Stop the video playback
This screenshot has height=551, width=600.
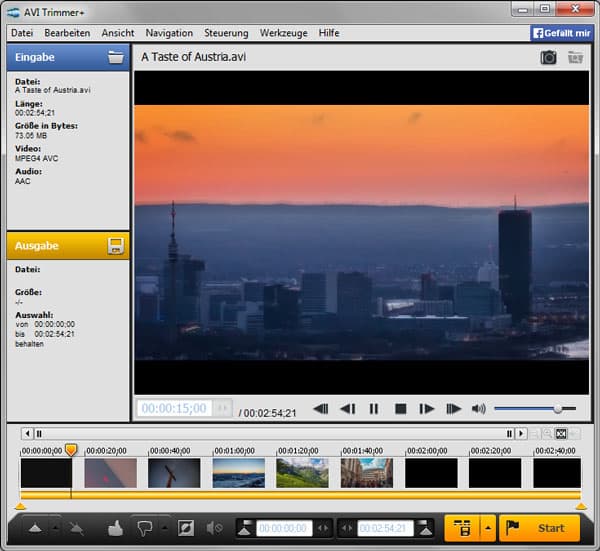pyautogui.click(x=400, y=408)
